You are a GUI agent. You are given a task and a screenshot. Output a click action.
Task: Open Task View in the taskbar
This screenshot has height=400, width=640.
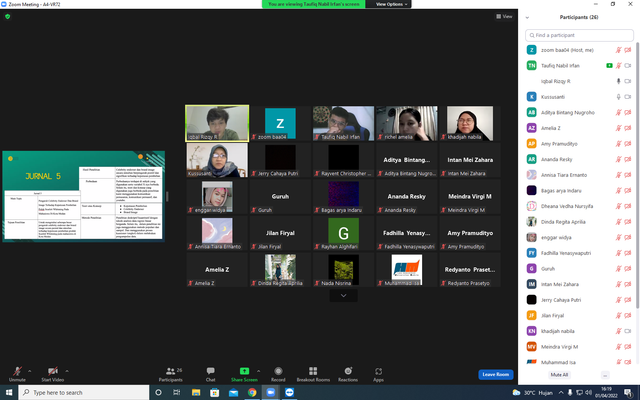pos(177,392)
